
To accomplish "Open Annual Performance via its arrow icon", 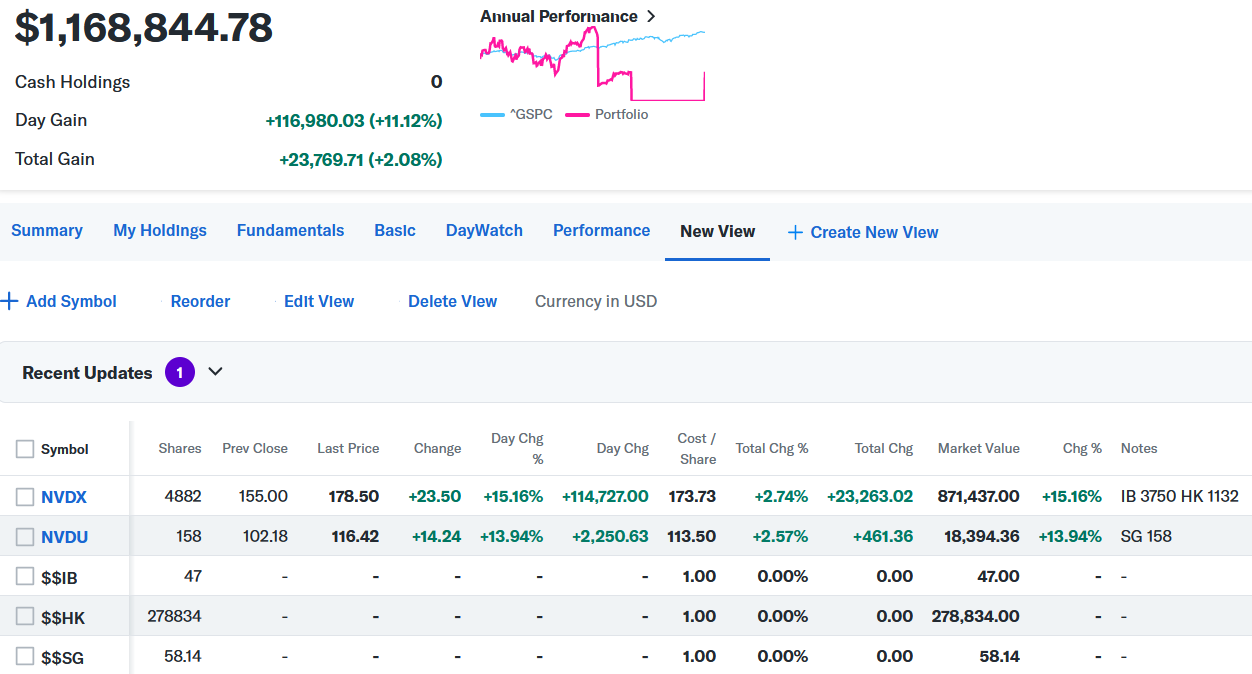I will click(651, 16).
